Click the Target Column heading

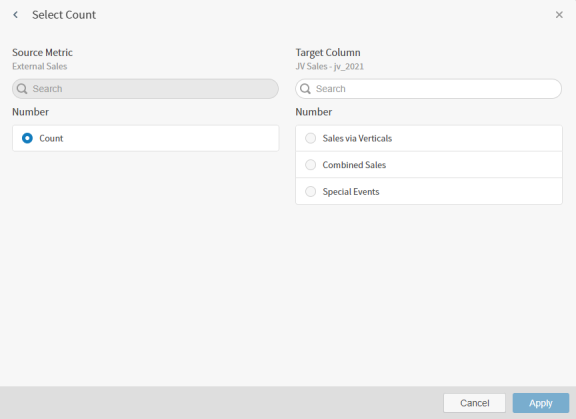pos(328,53)
